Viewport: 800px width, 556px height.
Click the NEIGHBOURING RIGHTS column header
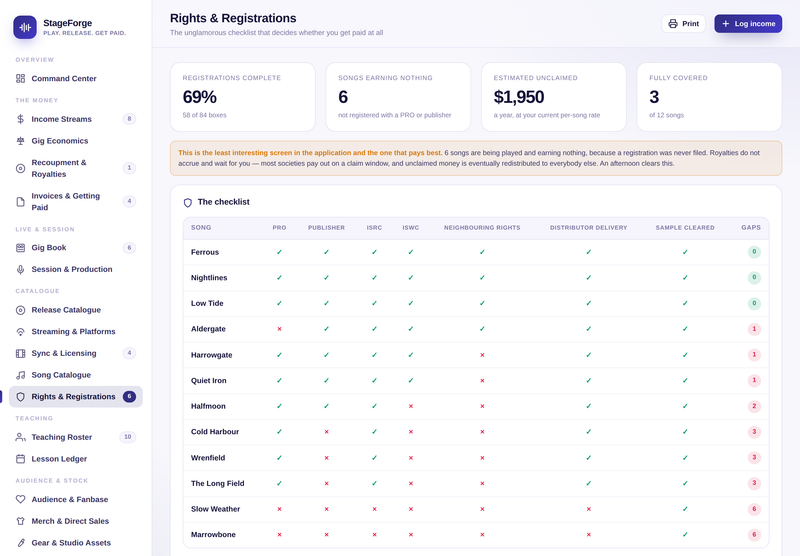click(x=482, y=228)
